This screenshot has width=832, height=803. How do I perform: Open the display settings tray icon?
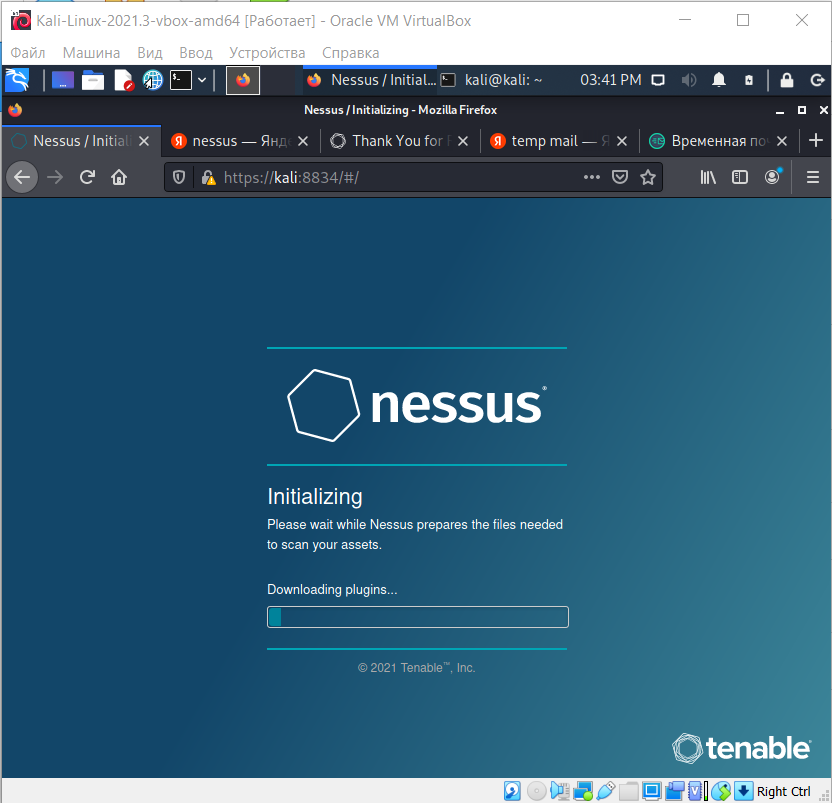pyautogui.click(x=658, y=80)
